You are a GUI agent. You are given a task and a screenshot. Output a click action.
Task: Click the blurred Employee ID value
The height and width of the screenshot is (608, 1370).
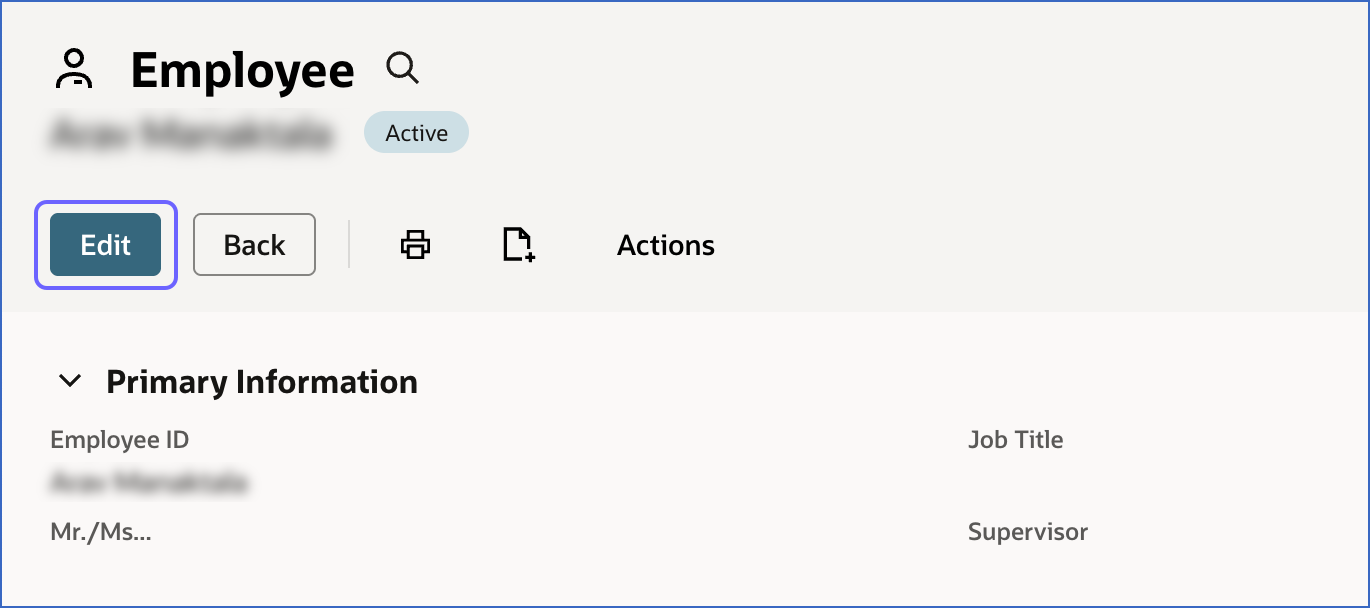[x=148, y=484]
